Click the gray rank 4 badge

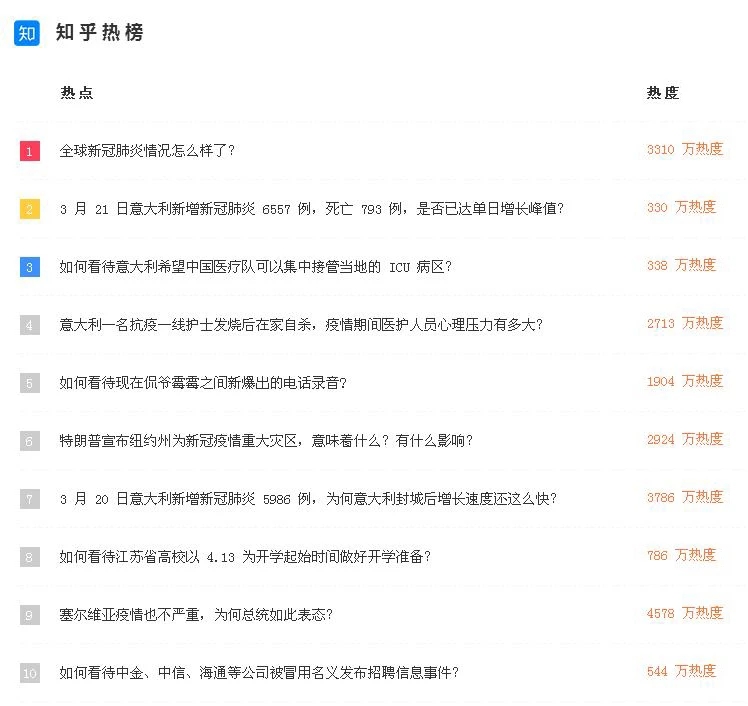30,325
